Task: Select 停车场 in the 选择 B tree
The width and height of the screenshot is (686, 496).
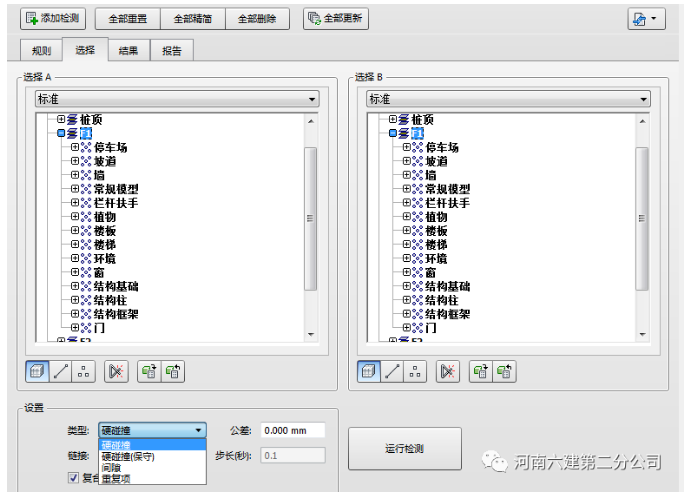Action: tap(442, 147)
